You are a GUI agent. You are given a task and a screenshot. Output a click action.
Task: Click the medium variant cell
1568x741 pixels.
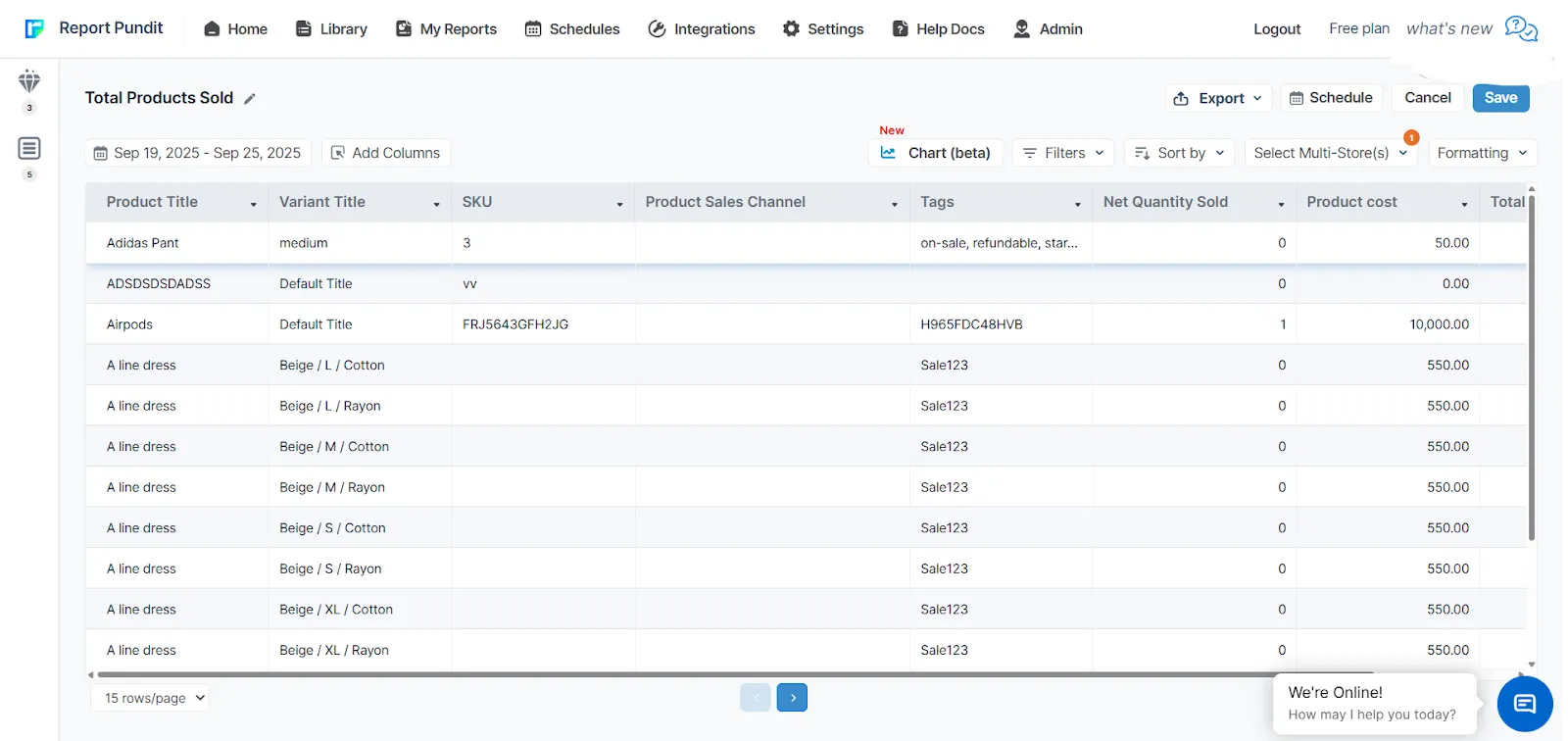(360, 243)
